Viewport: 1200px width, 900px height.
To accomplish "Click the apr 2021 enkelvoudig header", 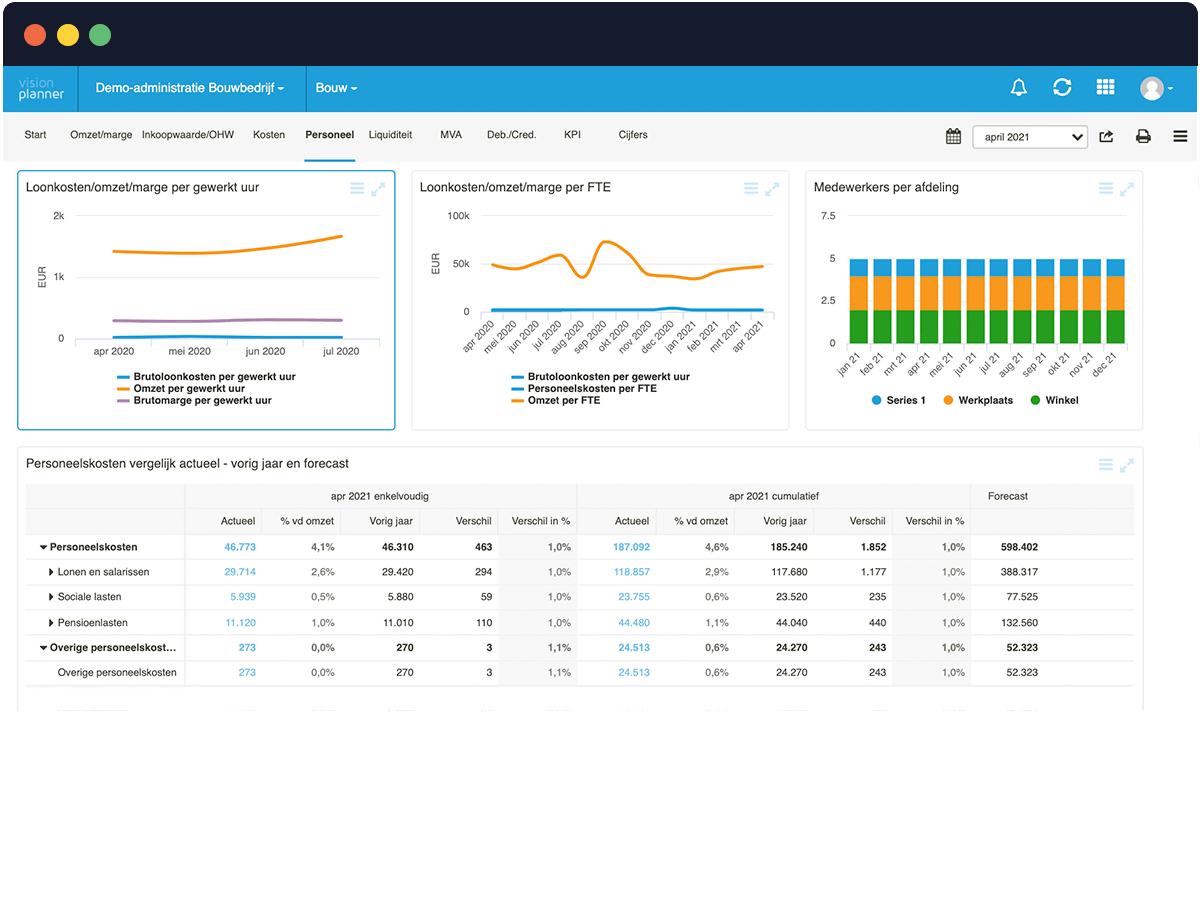I will [x=381, y=496].
